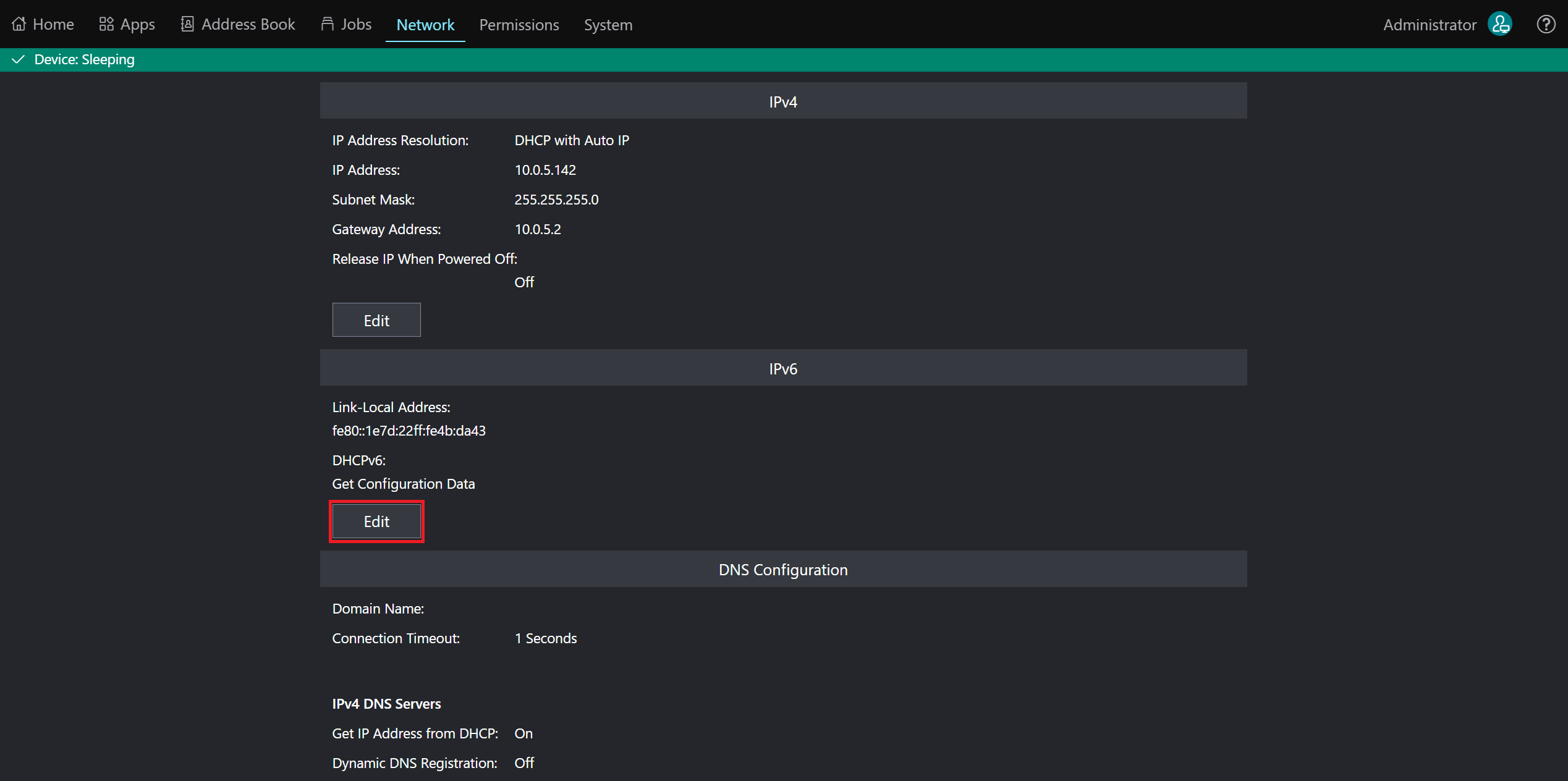The height and width of the screenshot is (781, 1568).
Task: Open the Network tab
Action: point(425,25)
